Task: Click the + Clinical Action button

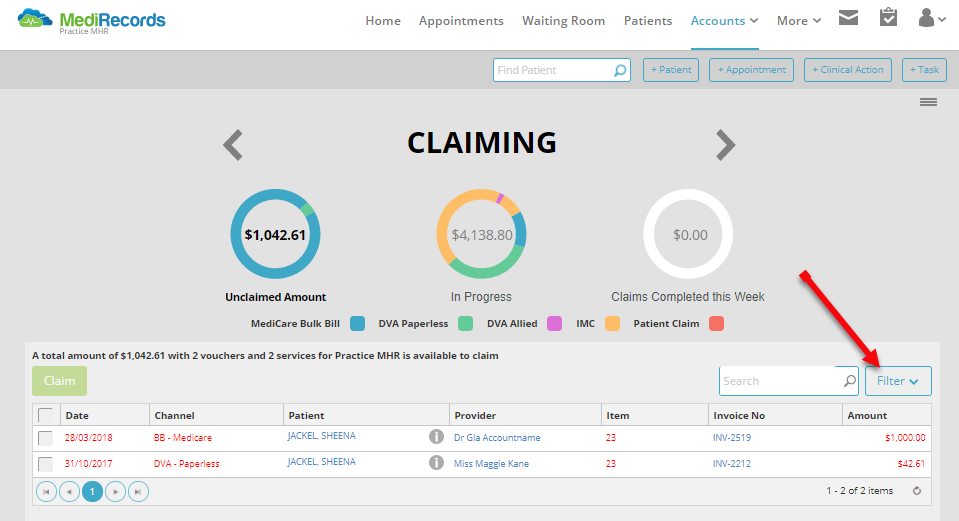Action: [848, 70]
